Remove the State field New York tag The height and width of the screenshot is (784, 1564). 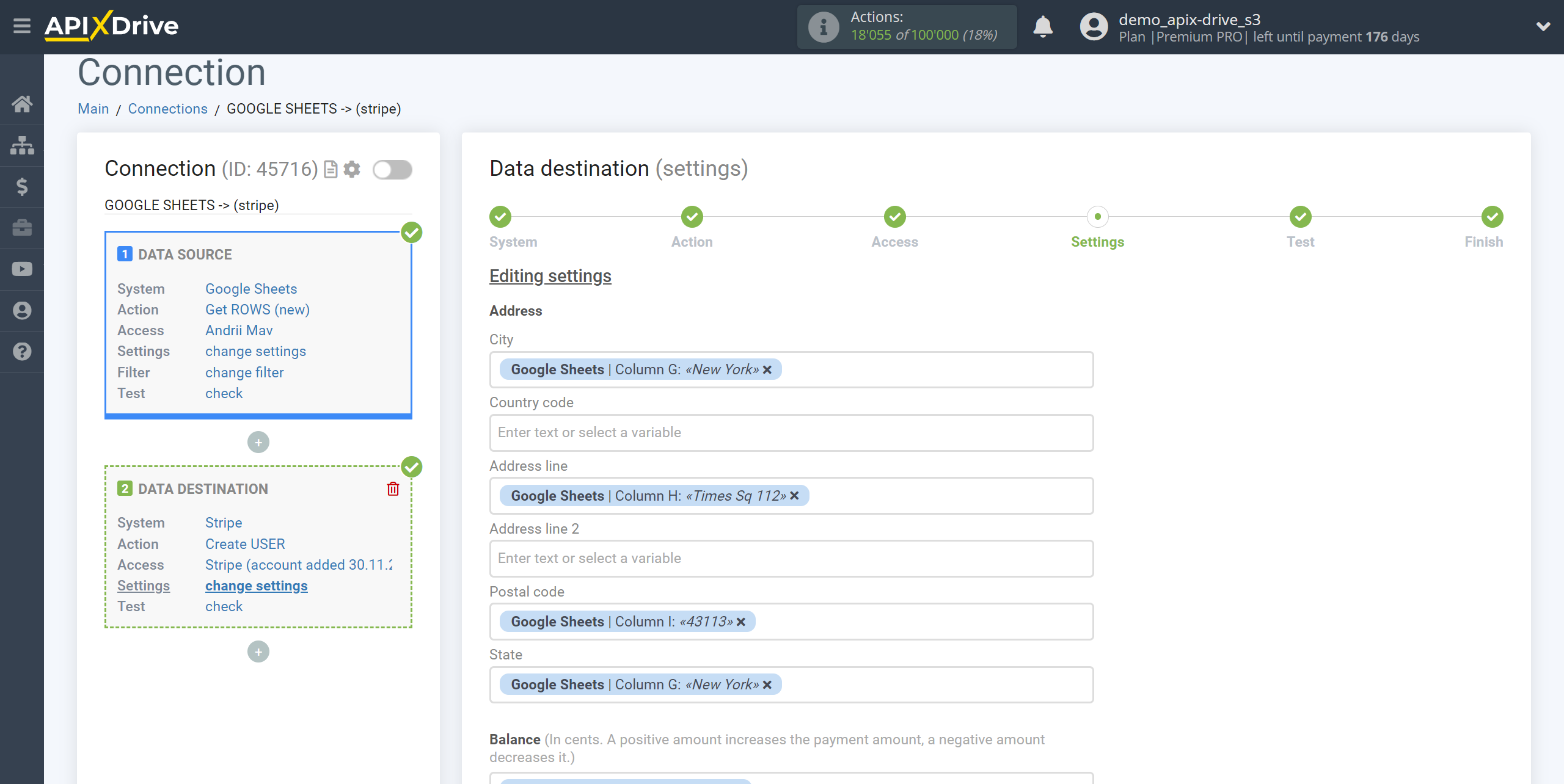[767, 685]
